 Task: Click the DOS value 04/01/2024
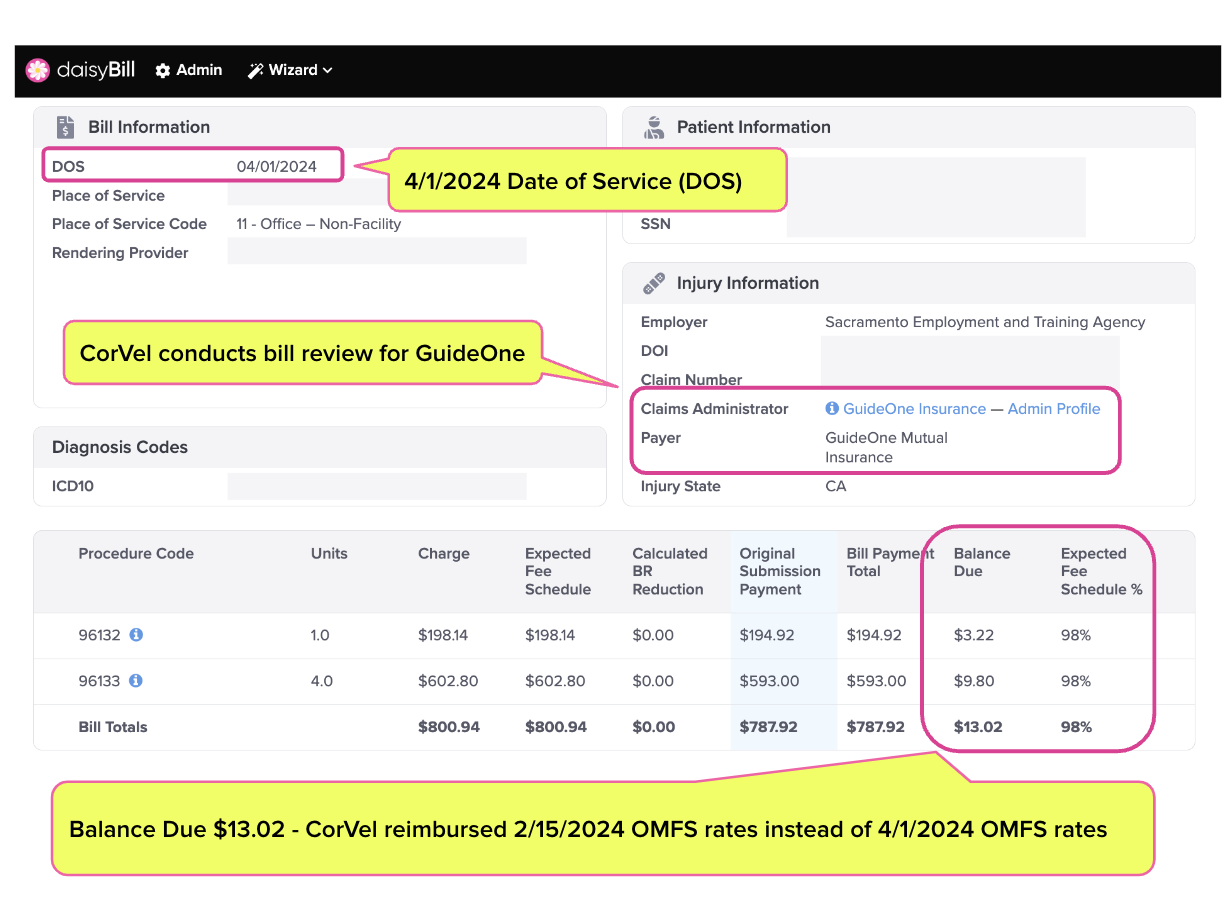pyautogui.click(x=277, y=166)
